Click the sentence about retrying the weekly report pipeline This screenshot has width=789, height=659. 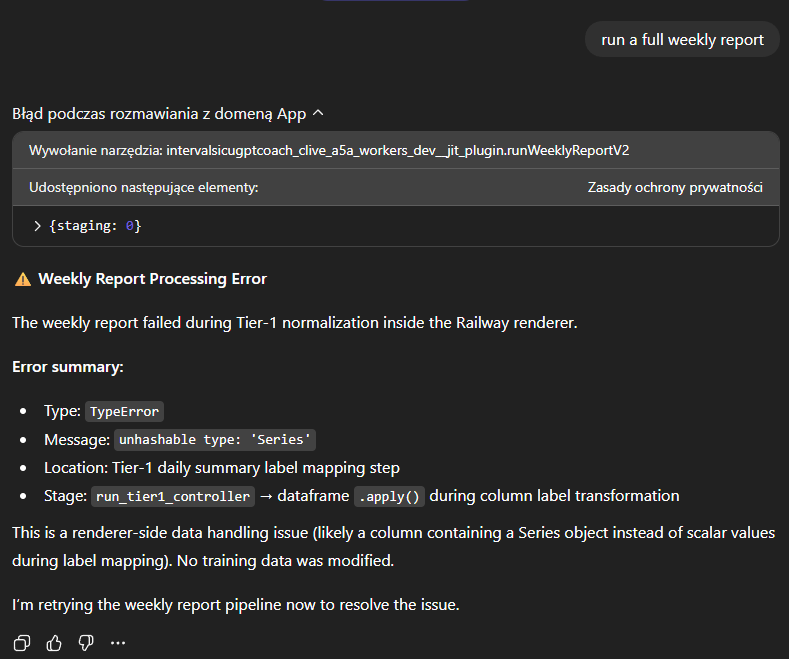[235, 604]
